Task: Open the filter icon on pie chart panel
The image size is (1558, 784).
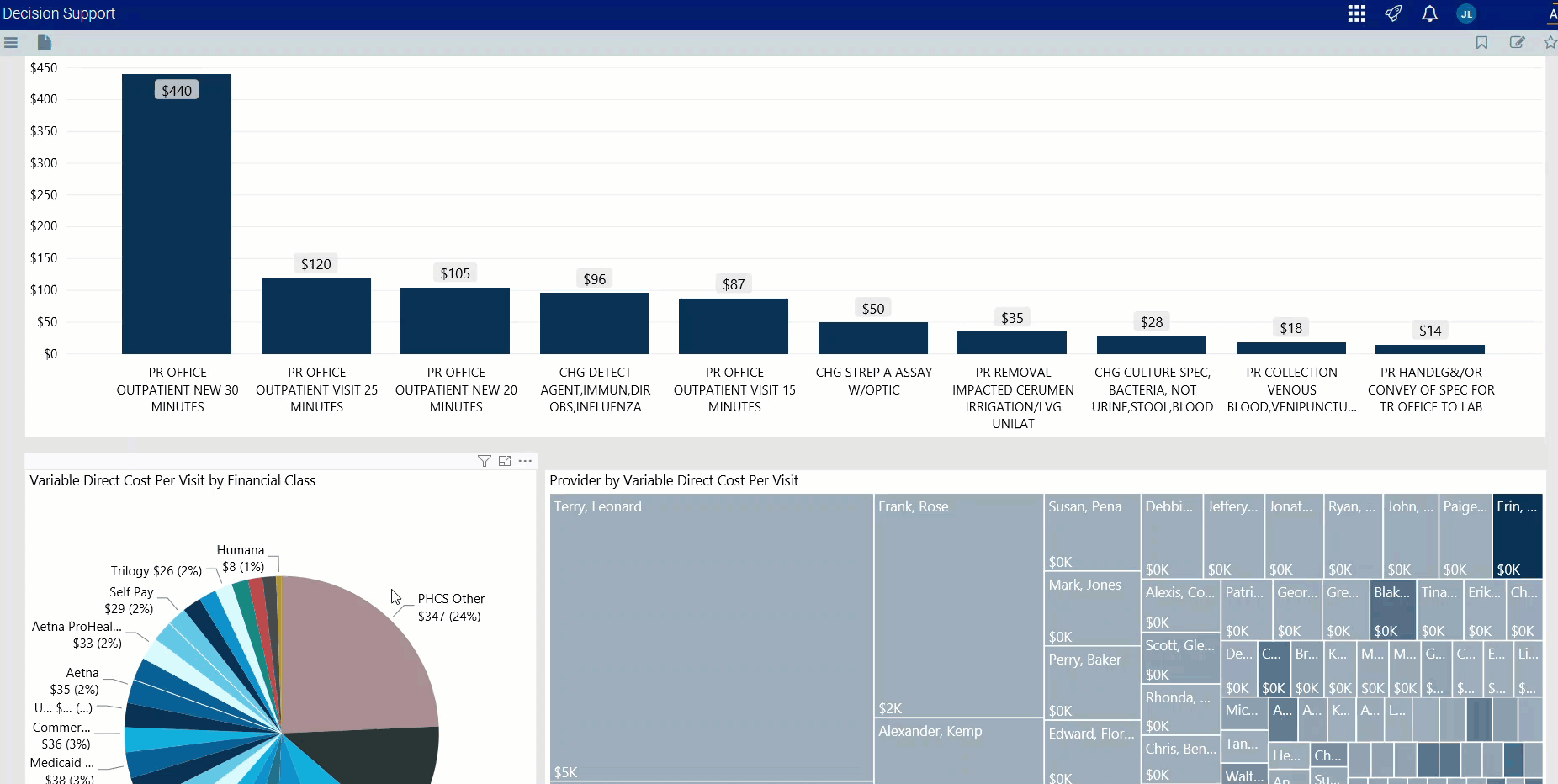Action: click(x=485, y=461)
